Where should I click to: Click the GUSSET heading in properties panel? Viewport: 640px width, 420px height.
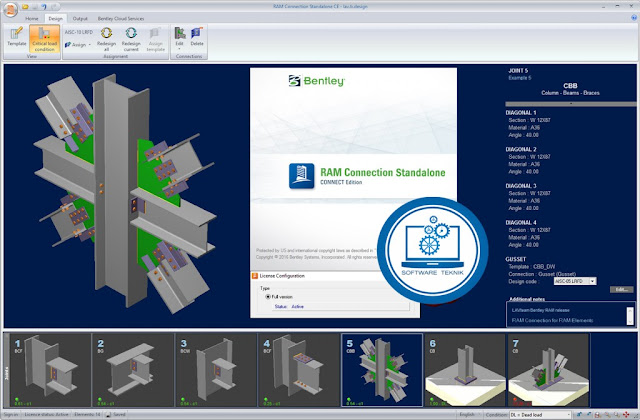[516, 259]
